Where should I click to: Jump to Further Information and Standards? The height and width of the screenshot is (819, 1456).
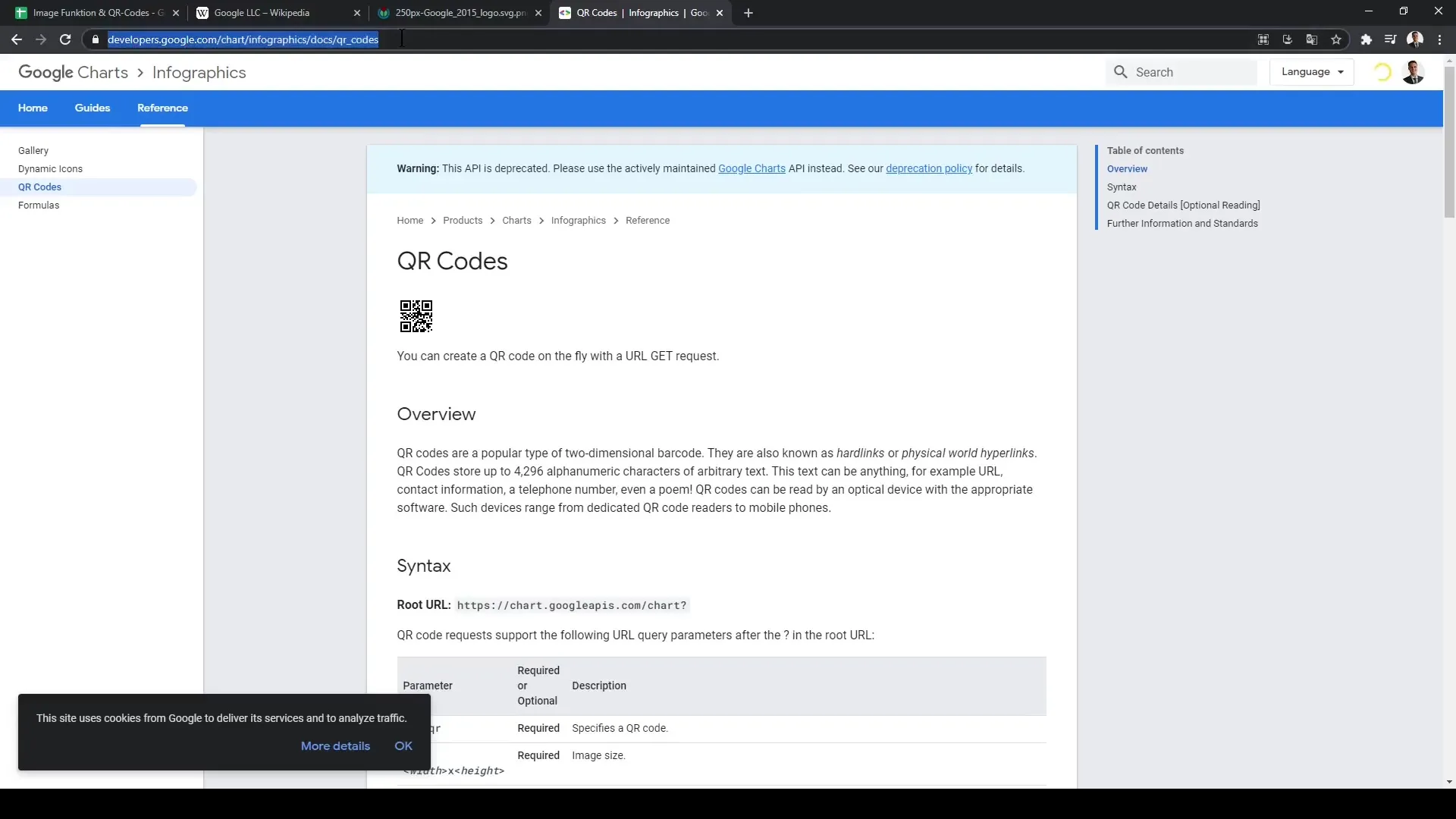click(x=1182, y=224)
